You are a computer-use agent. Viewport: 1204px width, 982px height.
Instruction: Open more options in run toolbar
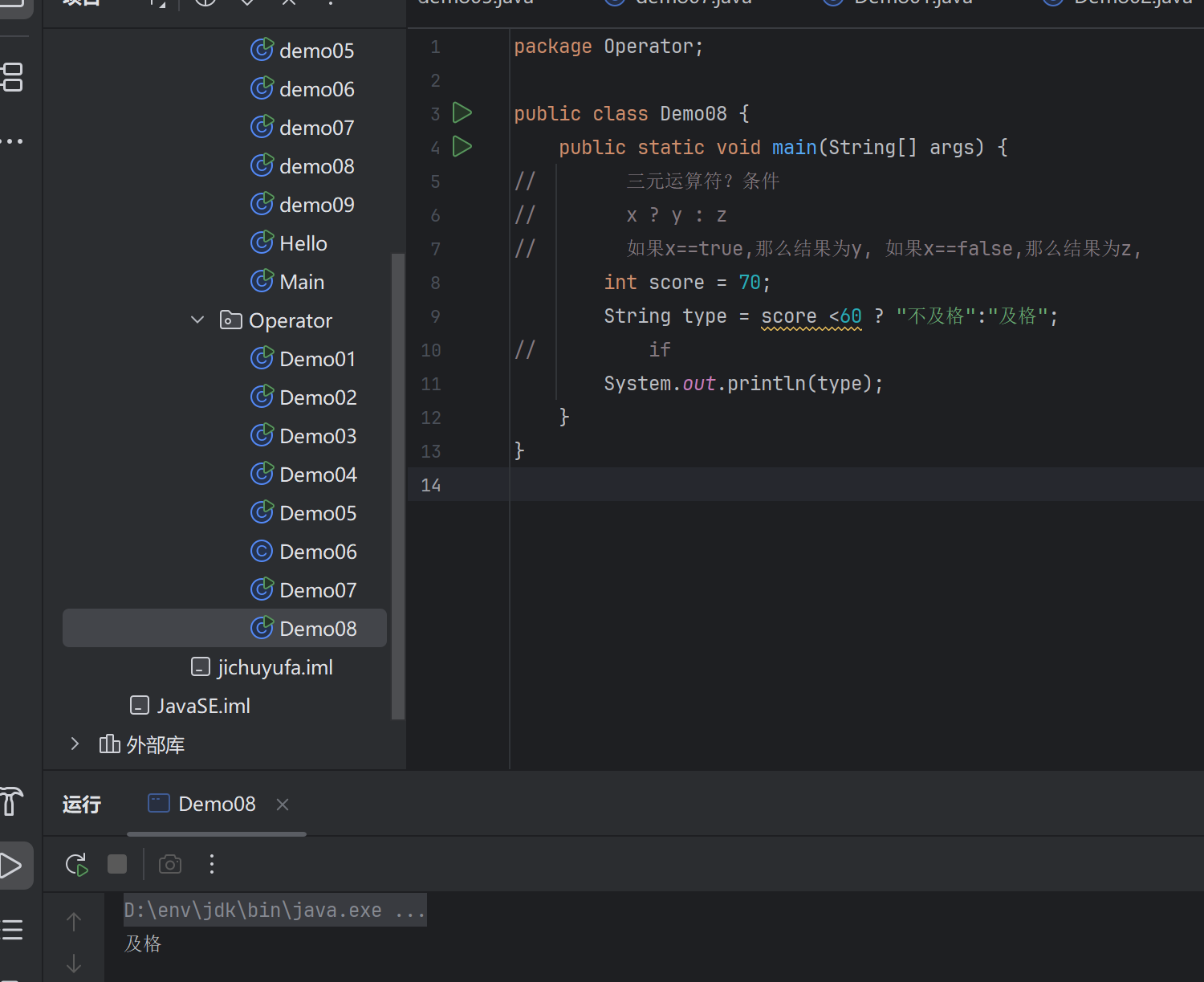tap(212, 864)
